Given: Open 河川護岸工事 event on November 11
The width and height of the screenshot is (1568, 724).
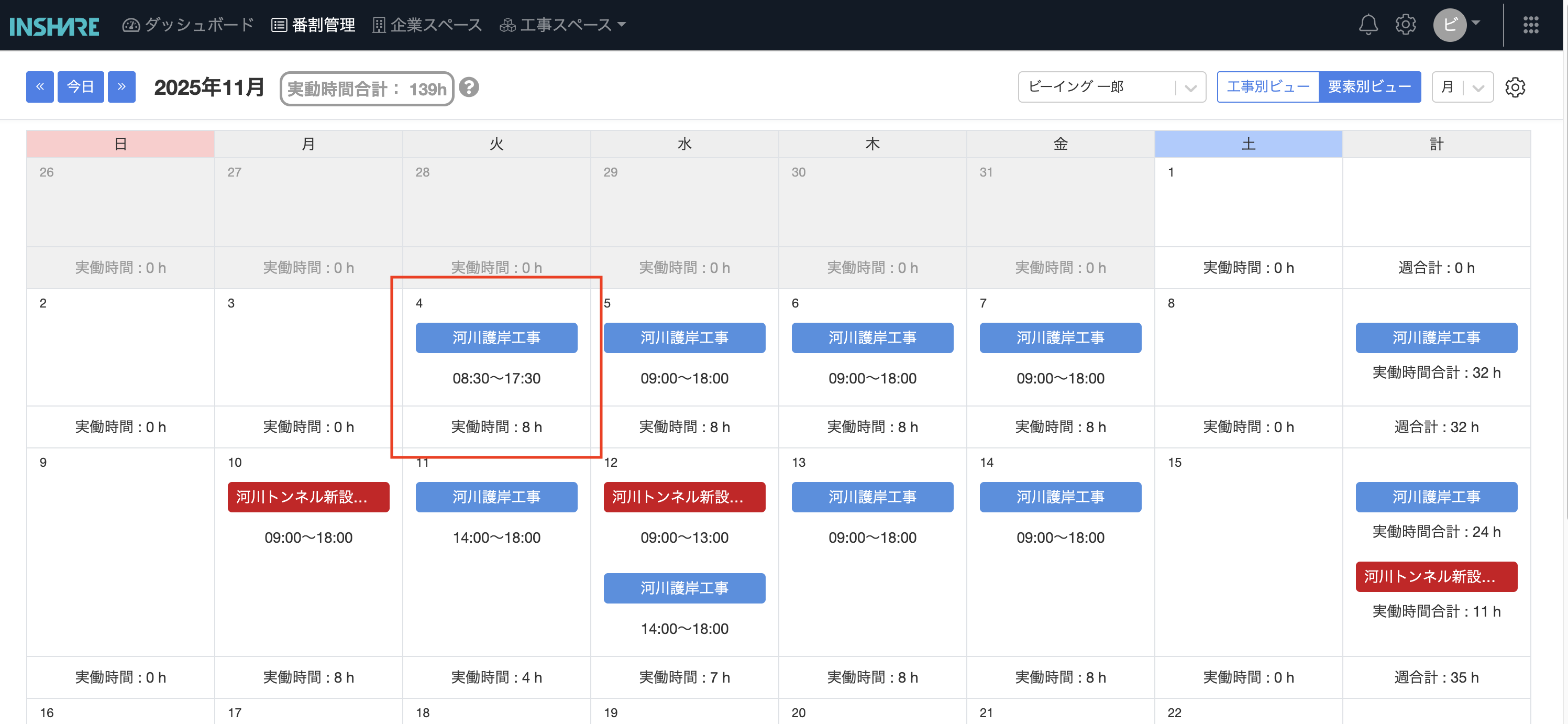Looking at the screenshot, I should pyautogui.click(x=496, y=498).
